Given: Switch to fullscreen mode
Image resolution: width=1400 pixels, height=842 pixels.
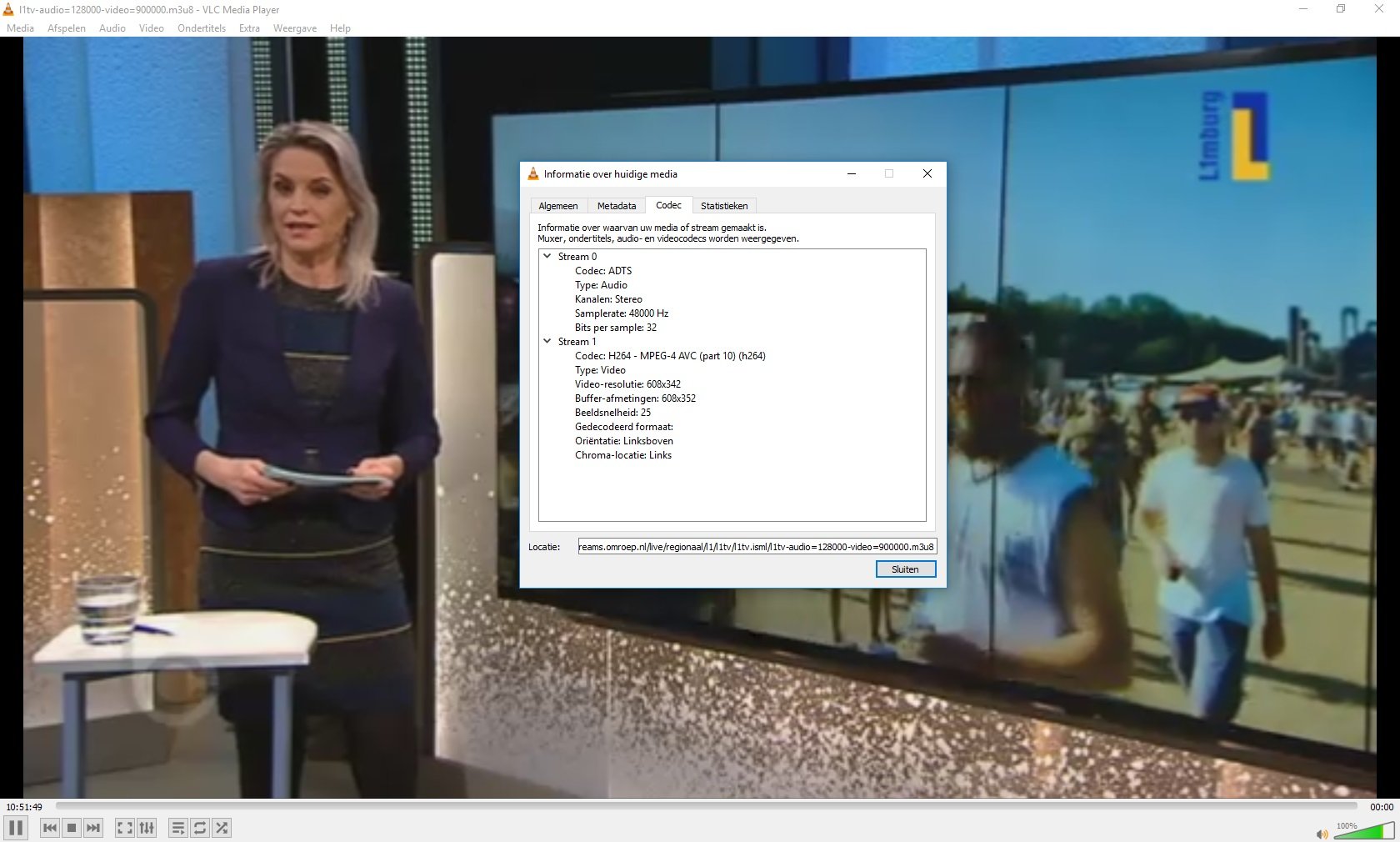Looking at the screenshot, I should click(x=124, y=828).
